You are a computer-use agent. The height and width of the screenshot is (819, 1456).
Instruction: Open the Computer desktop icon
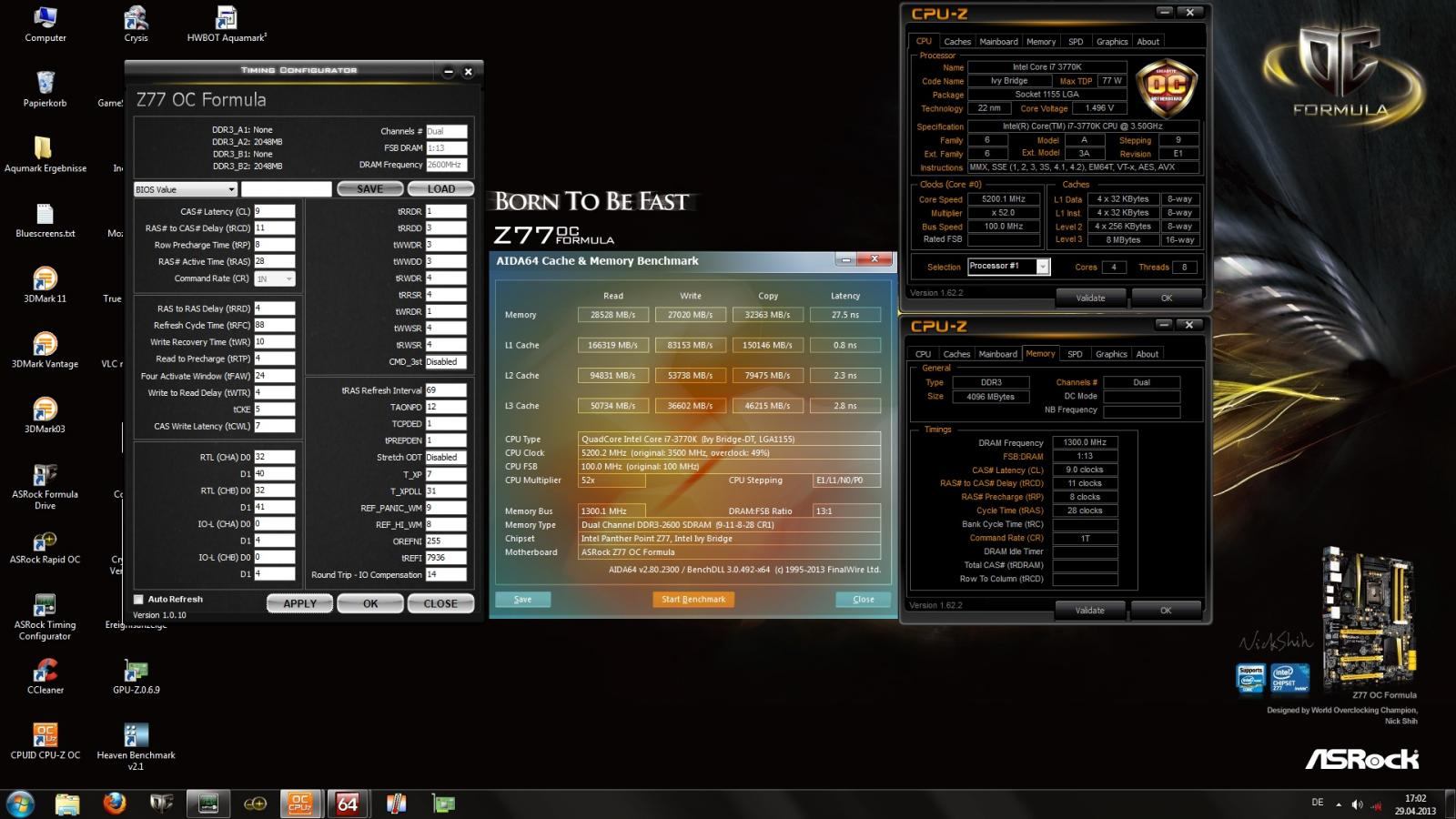[45, 25]
